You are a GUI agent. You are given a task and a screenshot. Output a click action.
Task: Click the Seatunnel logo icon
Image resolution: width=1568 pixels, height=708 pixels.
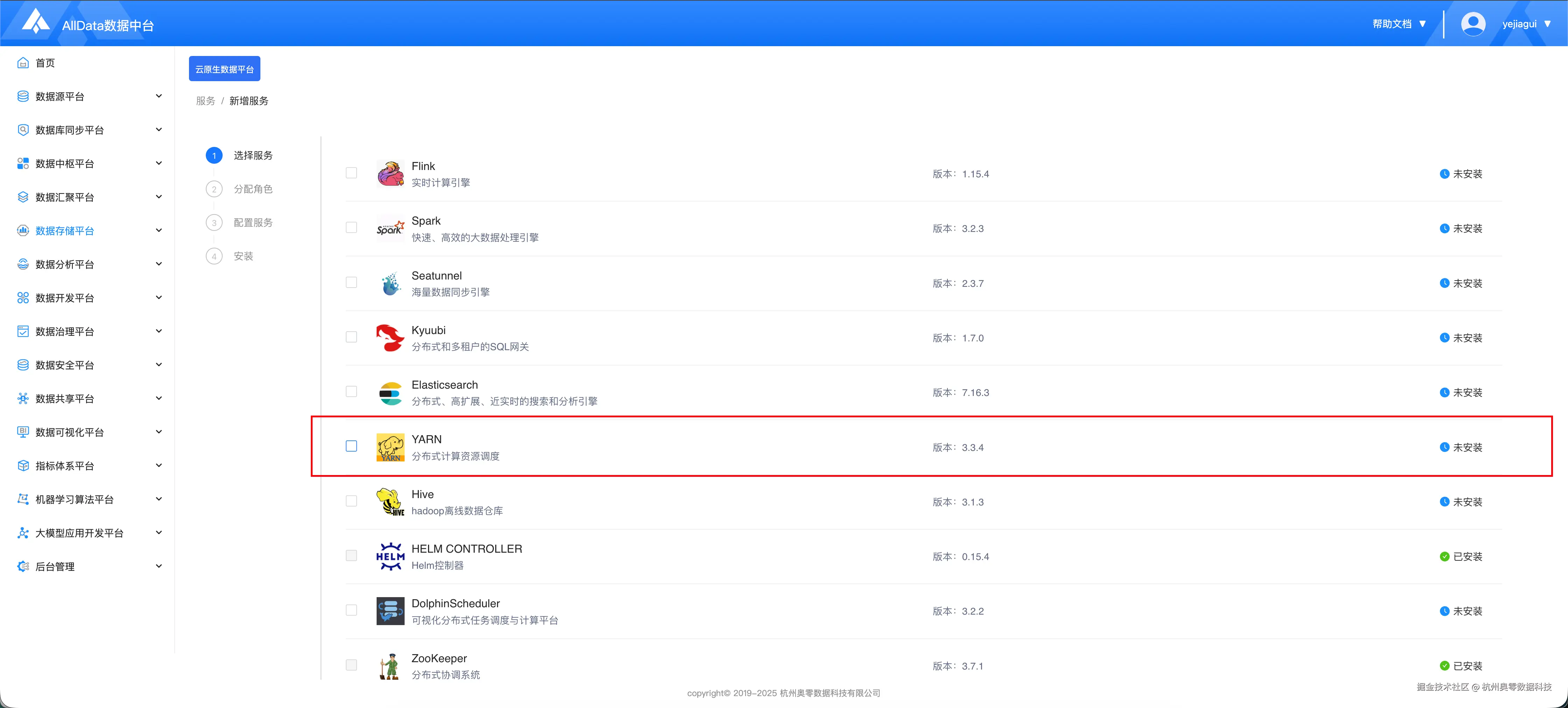click(x=390, y=283)
